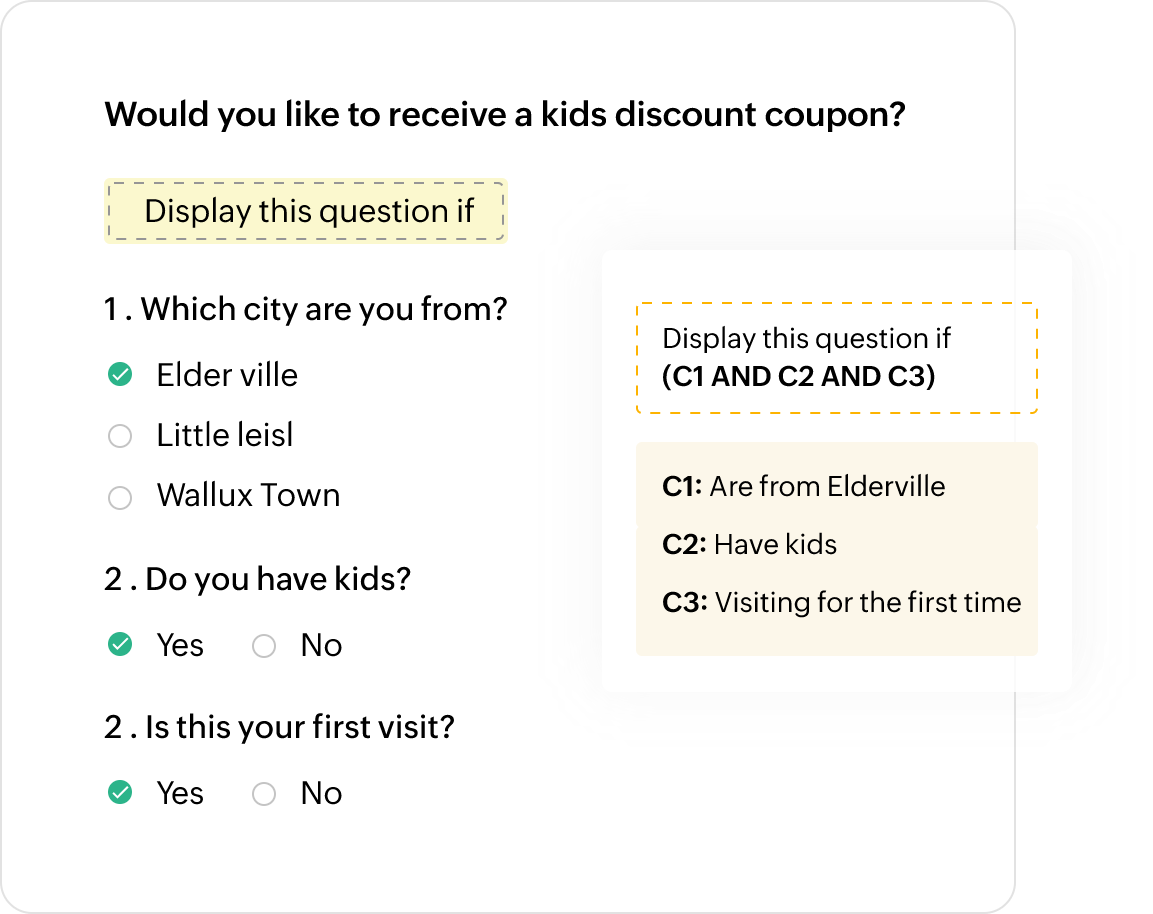Image resolution: width=1153 pixels, height=914 pixels.
Task: Click the green checkmark beside Elder ville
Action: [120, 375]
